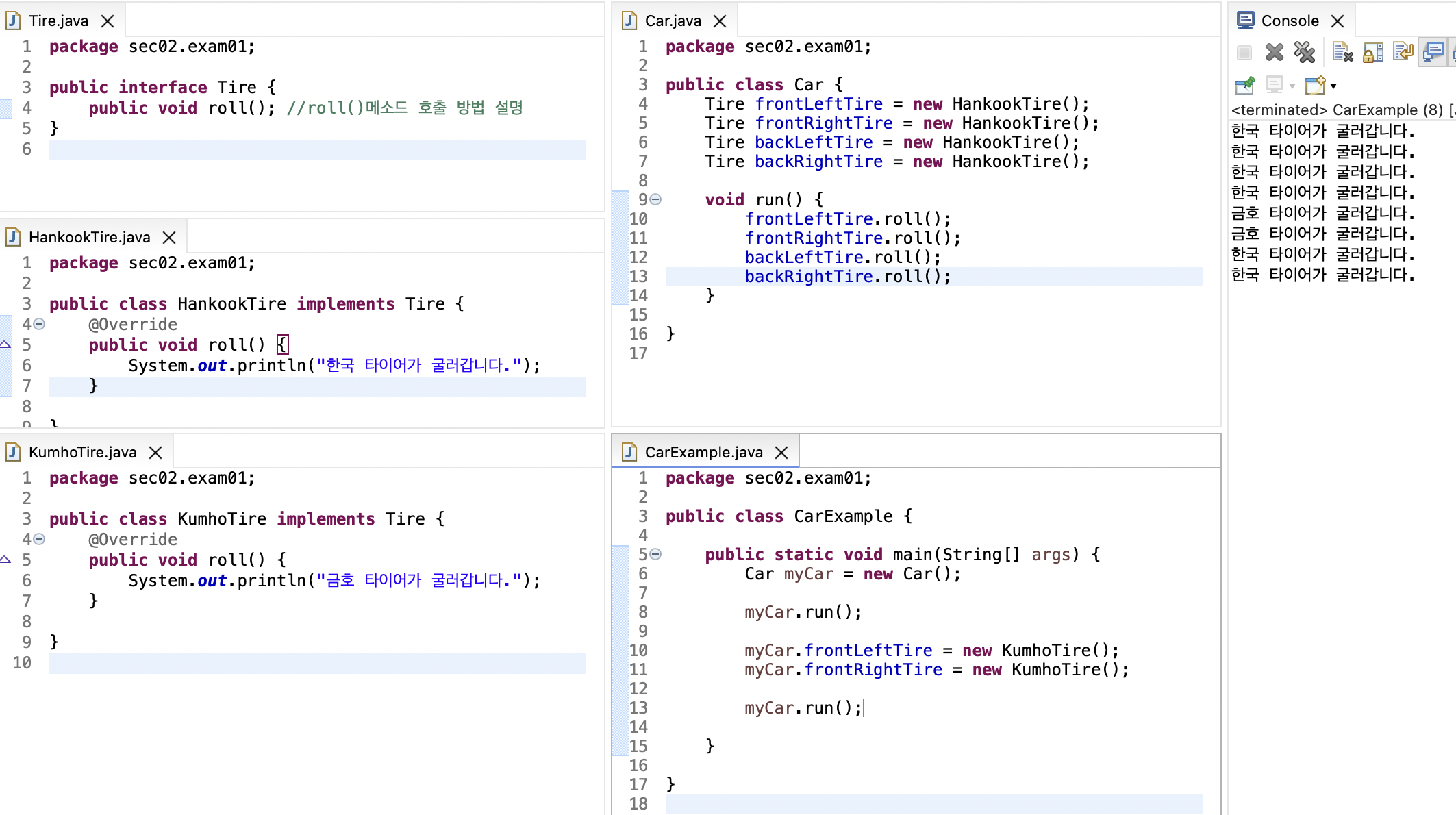
Task: Switch to the HankookTire.java tab
Action: [89, 237]
